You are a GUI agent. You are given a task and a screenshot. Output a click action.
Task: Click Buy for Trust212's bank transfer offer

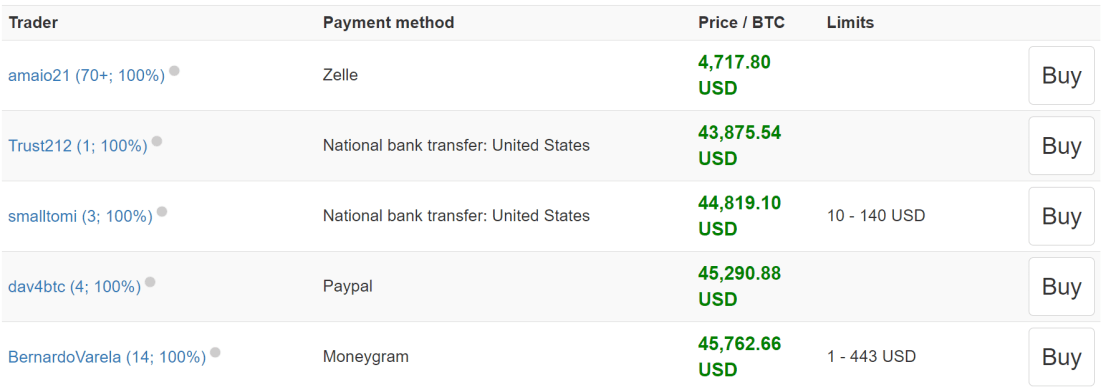point(1061,145)
